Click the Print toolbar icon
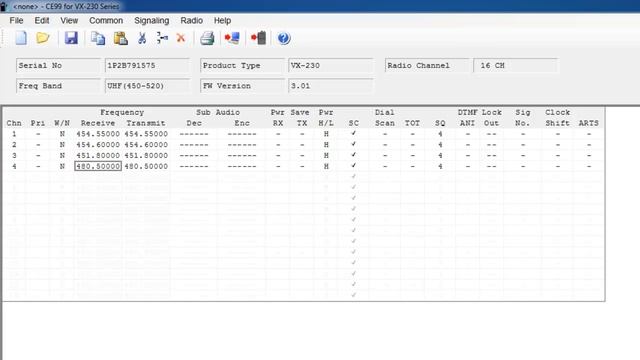The width and height of the screenshot is (640, 360). coord(207,38)
